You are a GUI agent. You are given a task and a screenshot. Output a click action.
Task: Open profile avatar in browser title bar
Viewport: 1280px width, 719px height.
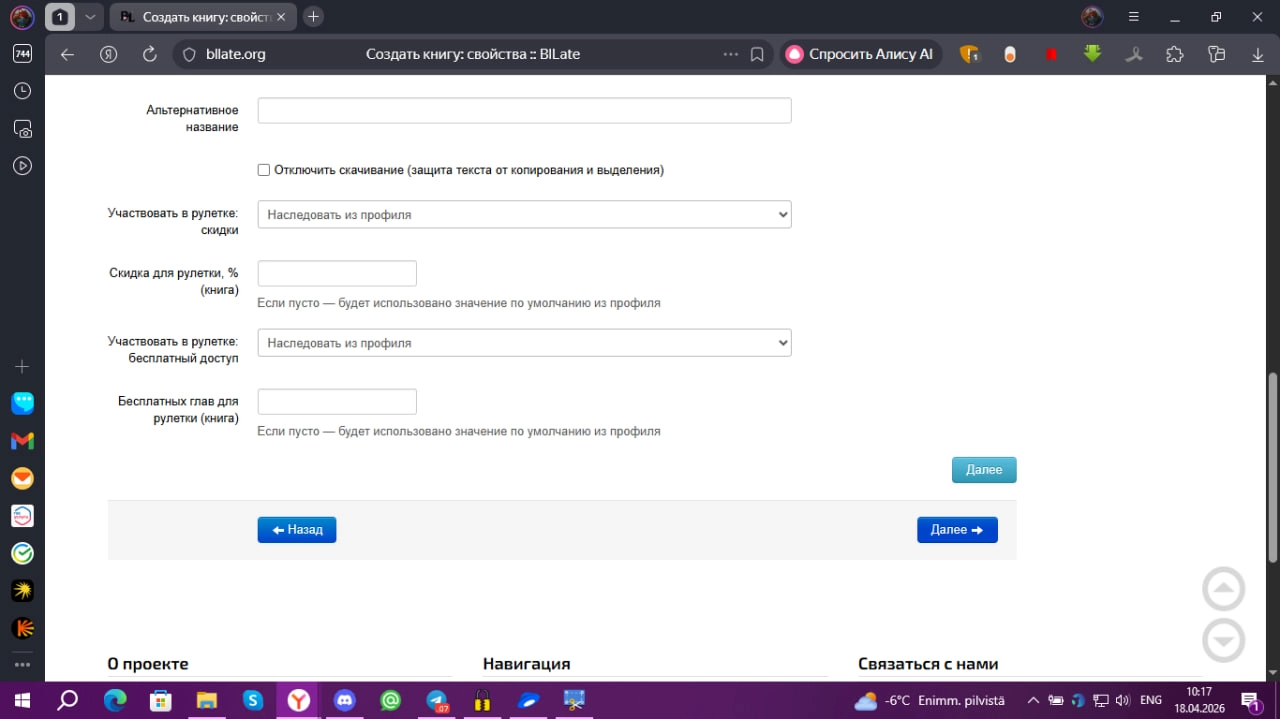click(1093, 17)
